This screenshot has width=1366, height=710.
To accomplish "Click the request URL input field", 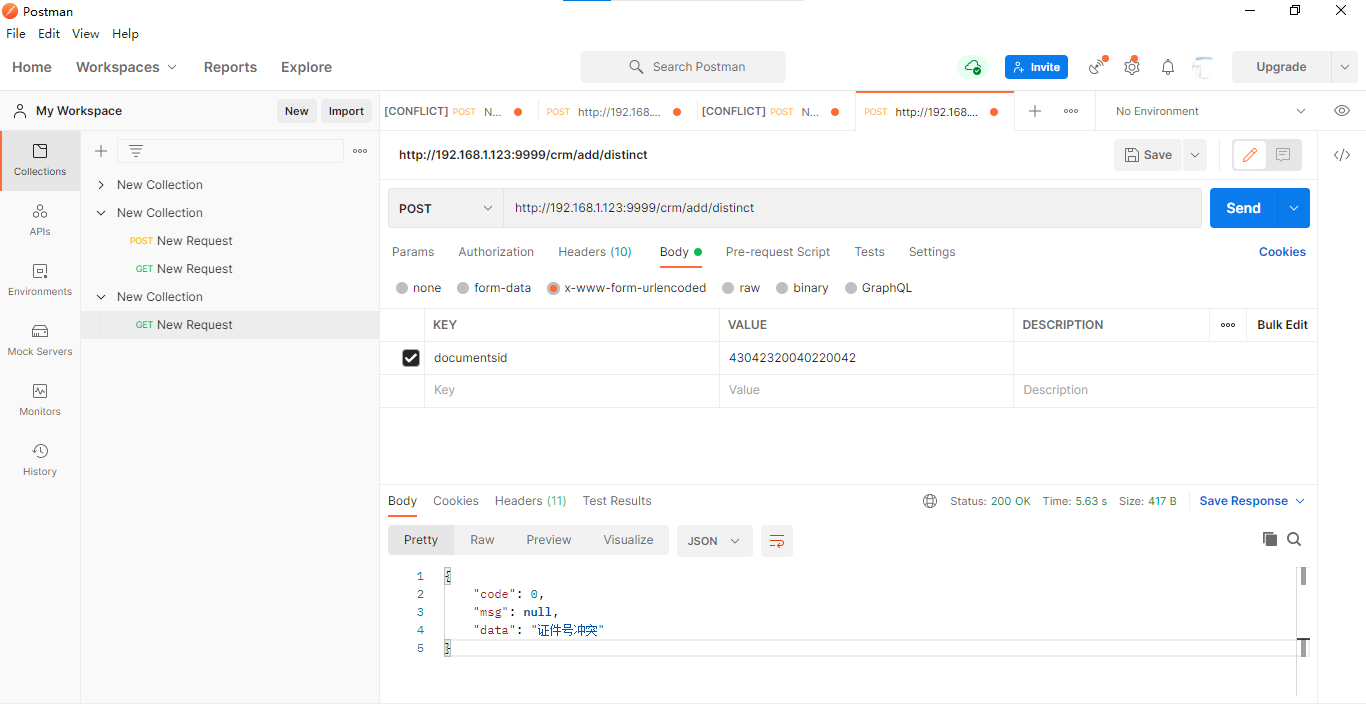I will tap(852, 208).
